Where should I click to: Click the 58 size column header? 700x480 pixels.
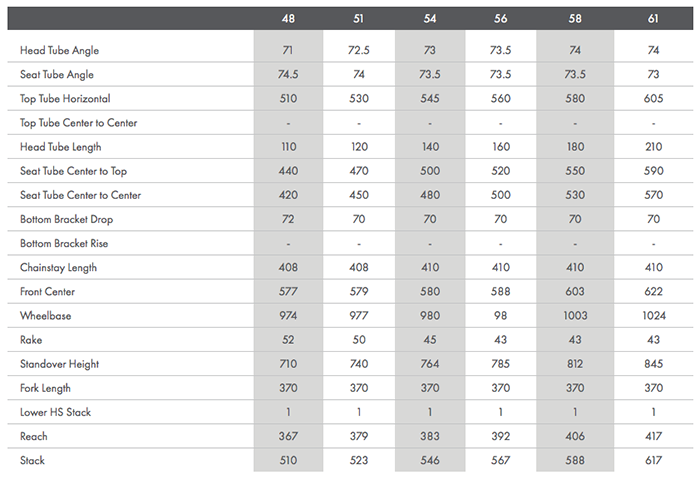point(571,18)
